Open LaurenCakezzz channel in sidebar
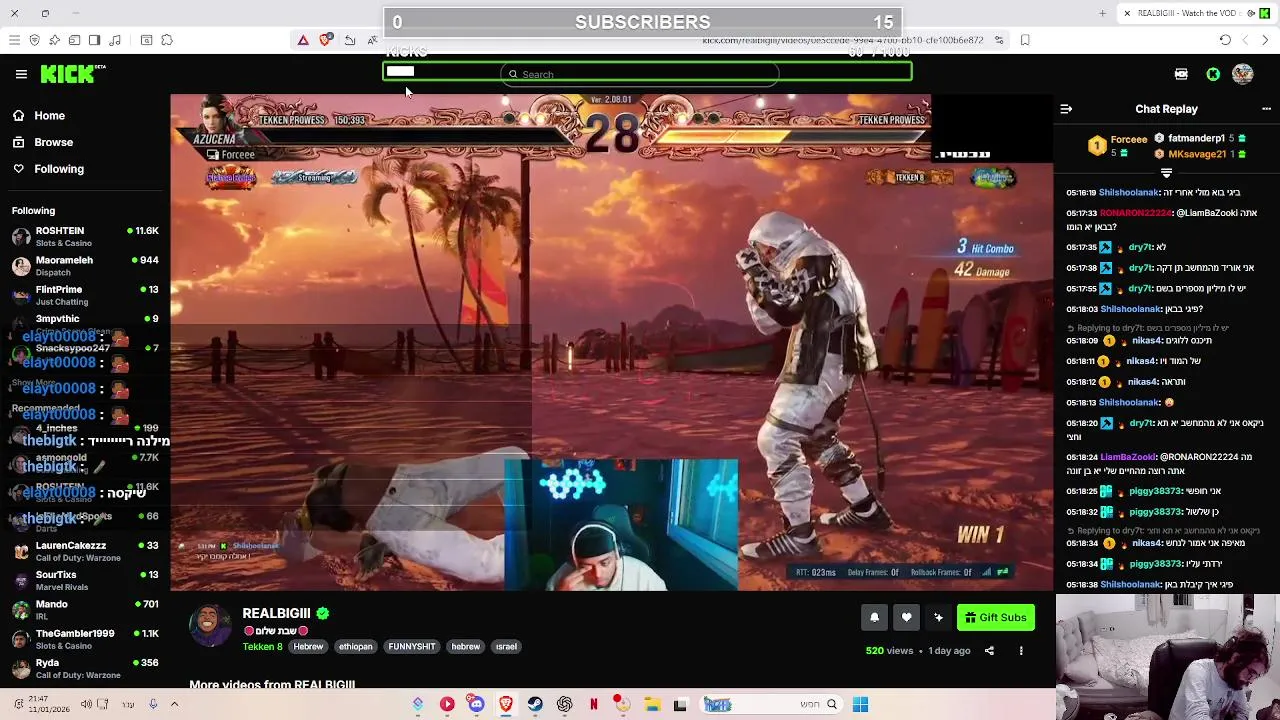 pyautogui.click(x=85, y=551)
